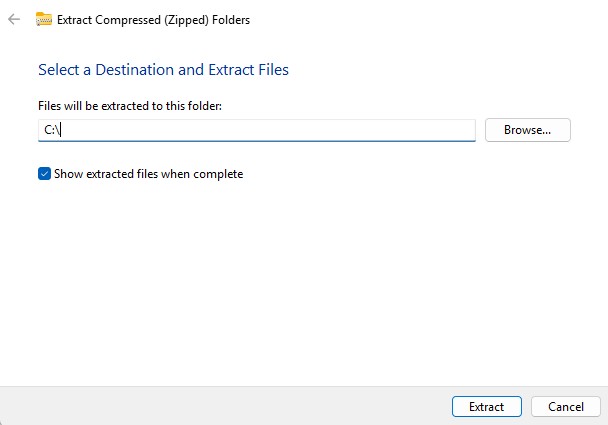Click the word 'Zipped' in the window title
This screenshot has height=425, width=608.
tap(186, 20)
